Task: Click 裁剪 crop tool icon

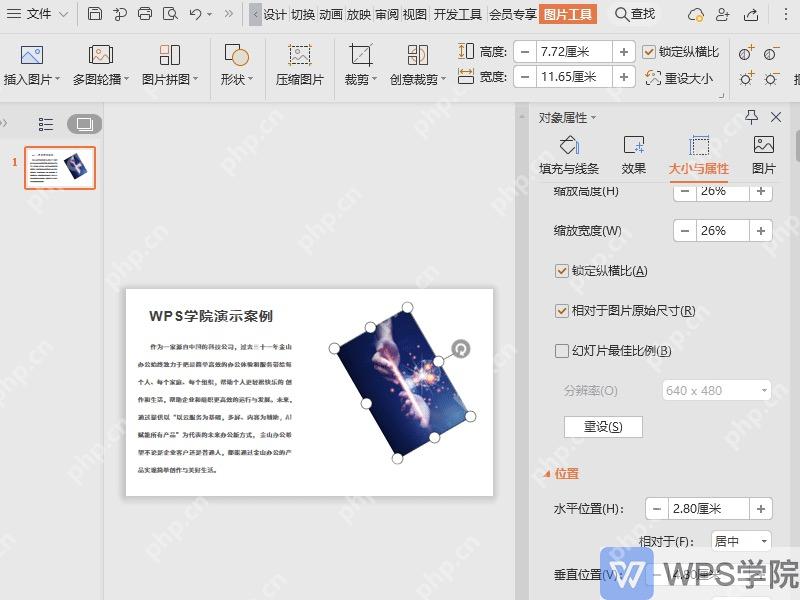Action: tap(361, 55)
